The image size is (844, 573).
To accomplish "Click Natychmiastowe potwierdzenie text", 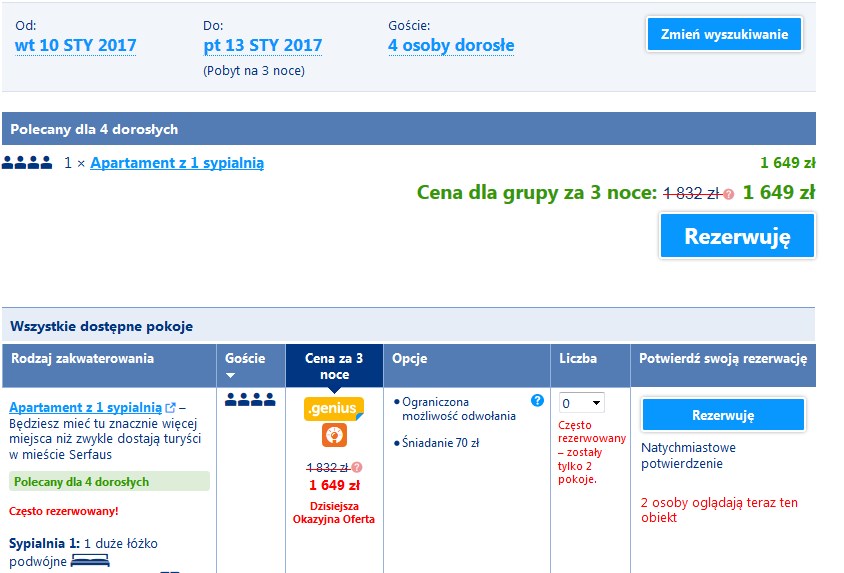I will [x=688, y=455].
